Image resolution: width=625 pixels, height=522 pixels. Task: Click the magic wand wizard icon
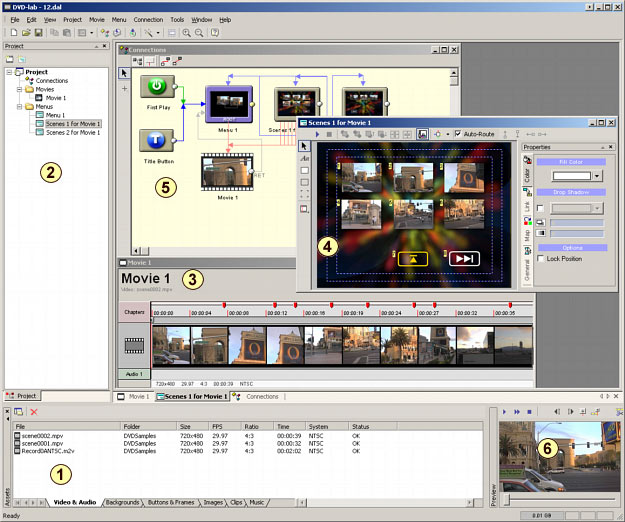pos(148,33)
